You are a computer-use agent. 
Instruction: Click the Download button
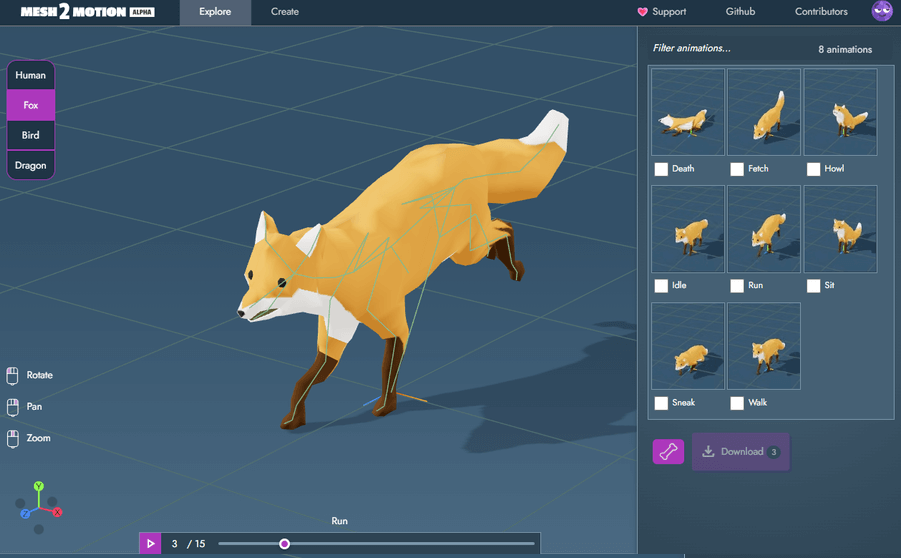click(x=741, y=452)
